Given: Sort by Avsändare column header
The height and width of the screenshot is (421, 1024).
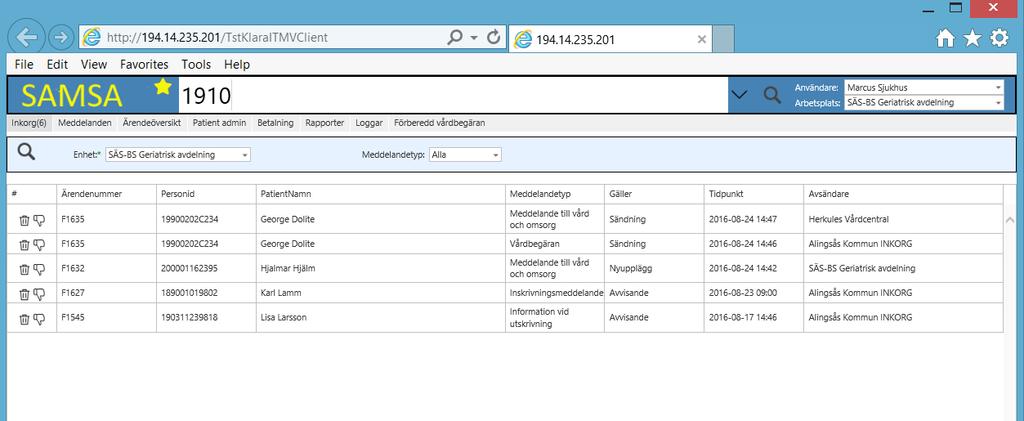Looking at the screenshot, I should pos(903,195).
